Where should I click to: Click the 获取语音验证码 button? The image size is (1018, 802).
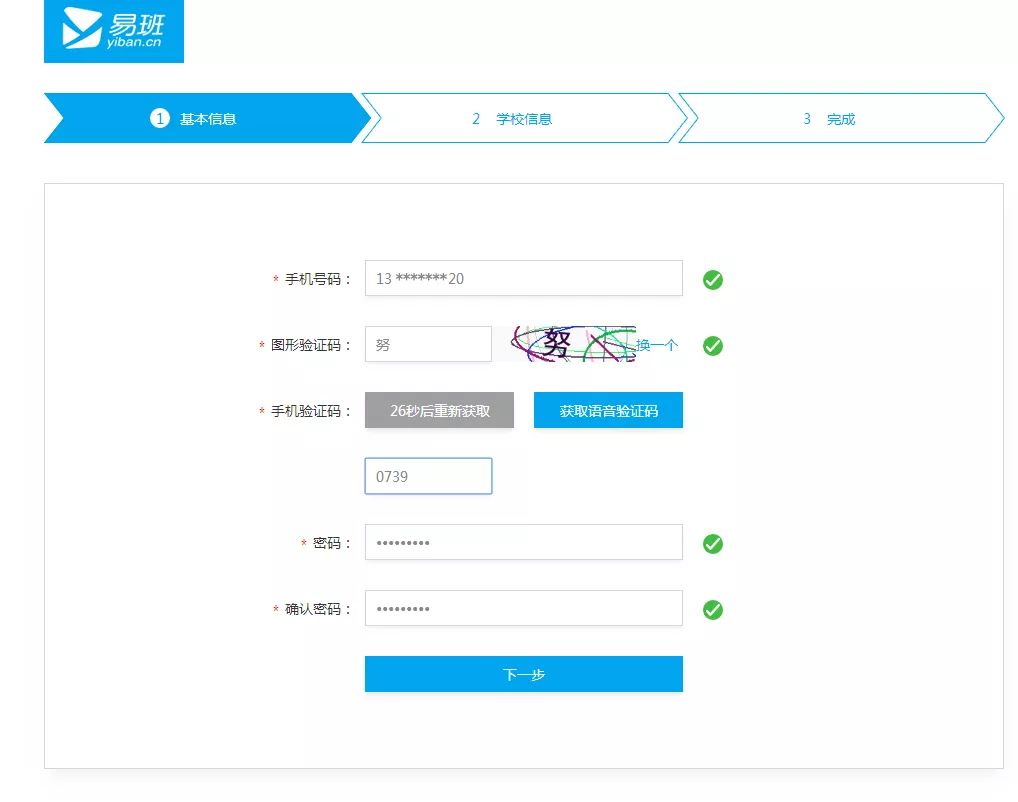pos(607,410)
